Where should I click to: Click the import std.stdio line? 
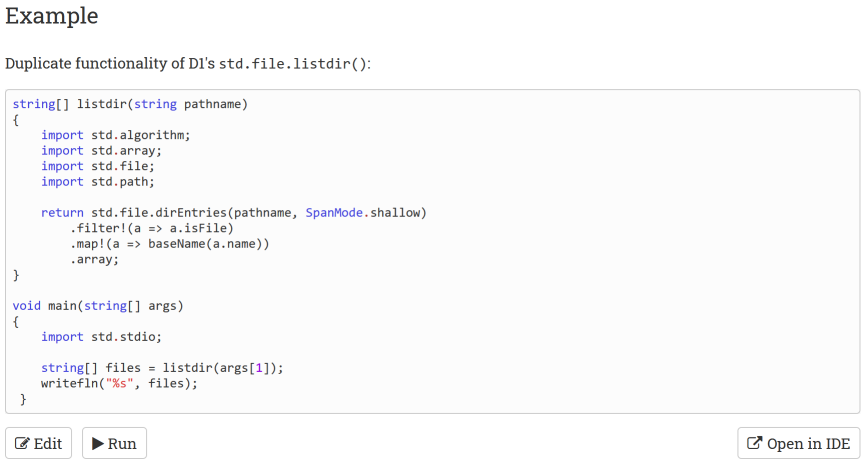pyautogui.click(x=101, y=336)
